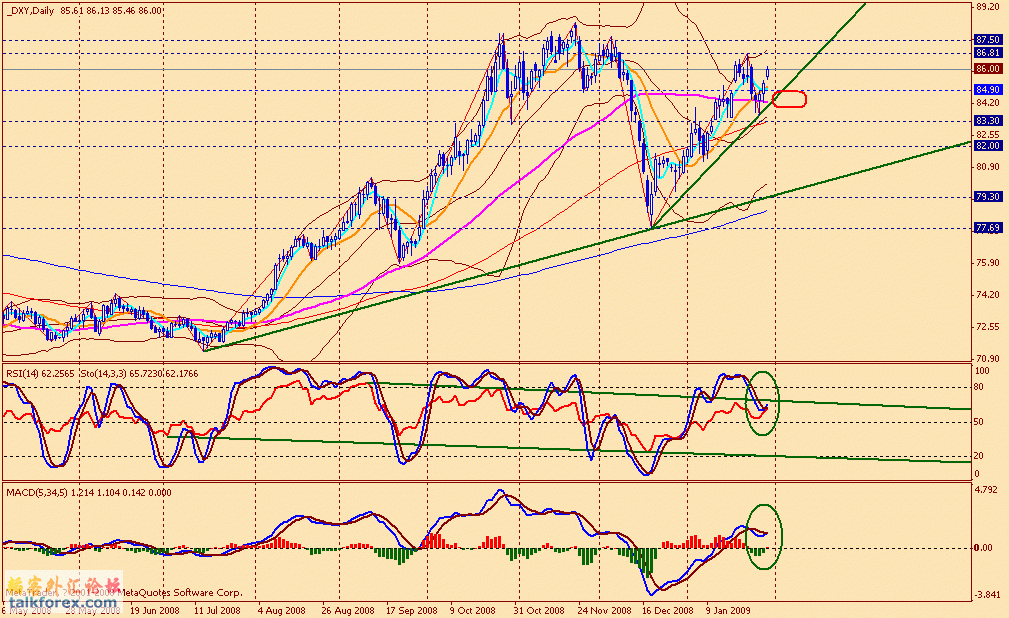Screen dimensions: 1009x618
Task: Click the 80 level on oscillator scale
Action: coord(979,388)
